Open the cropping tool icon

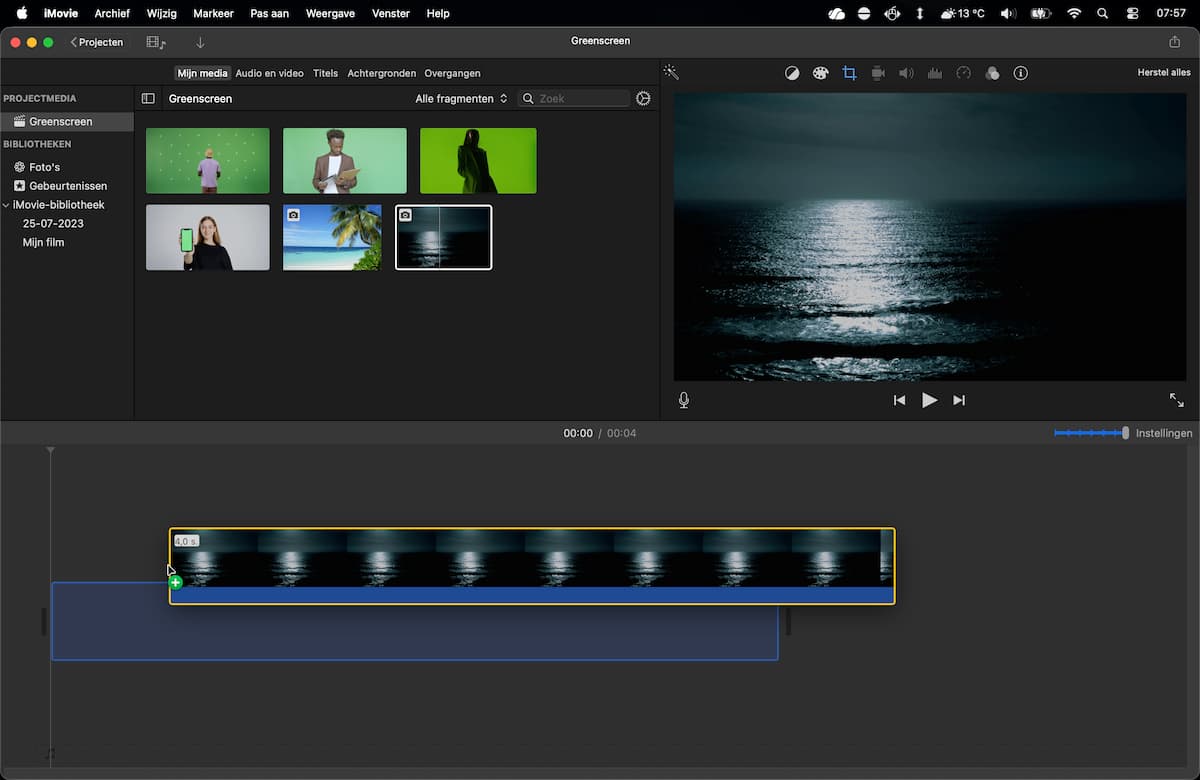tap(849, 73)
